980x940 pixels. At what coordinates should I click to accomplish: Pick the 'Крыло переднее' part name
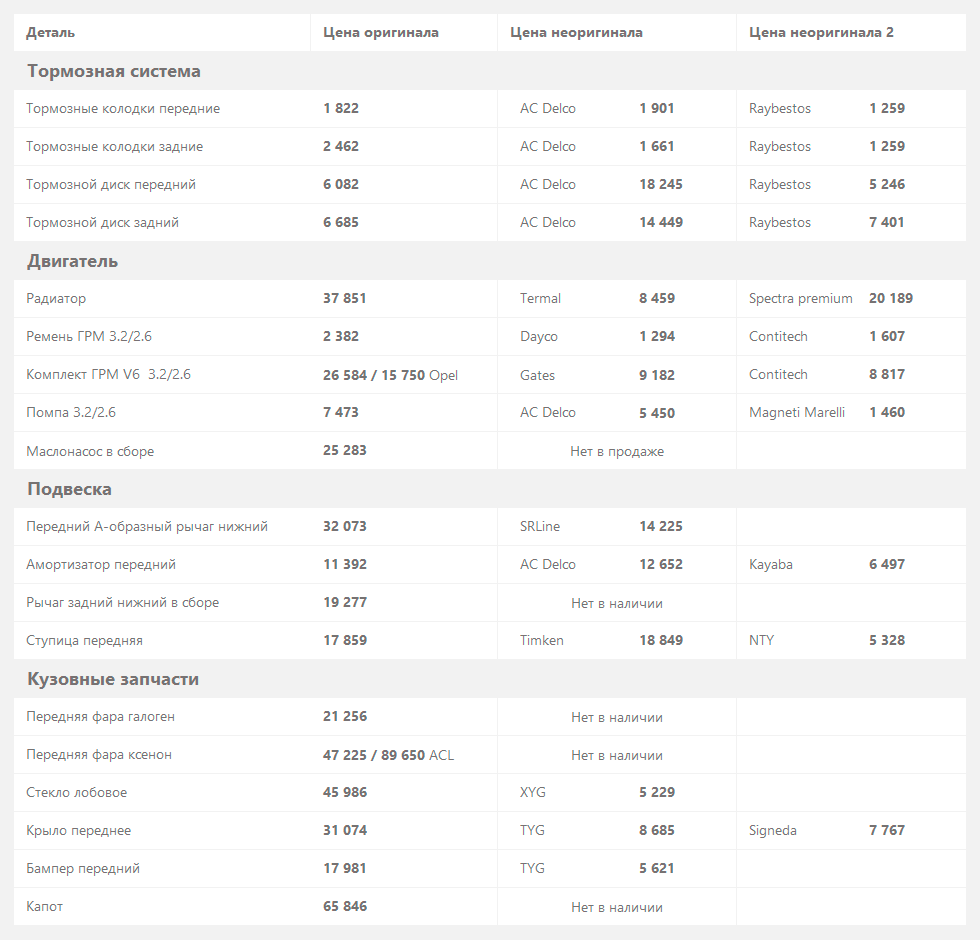pos(79,831)
